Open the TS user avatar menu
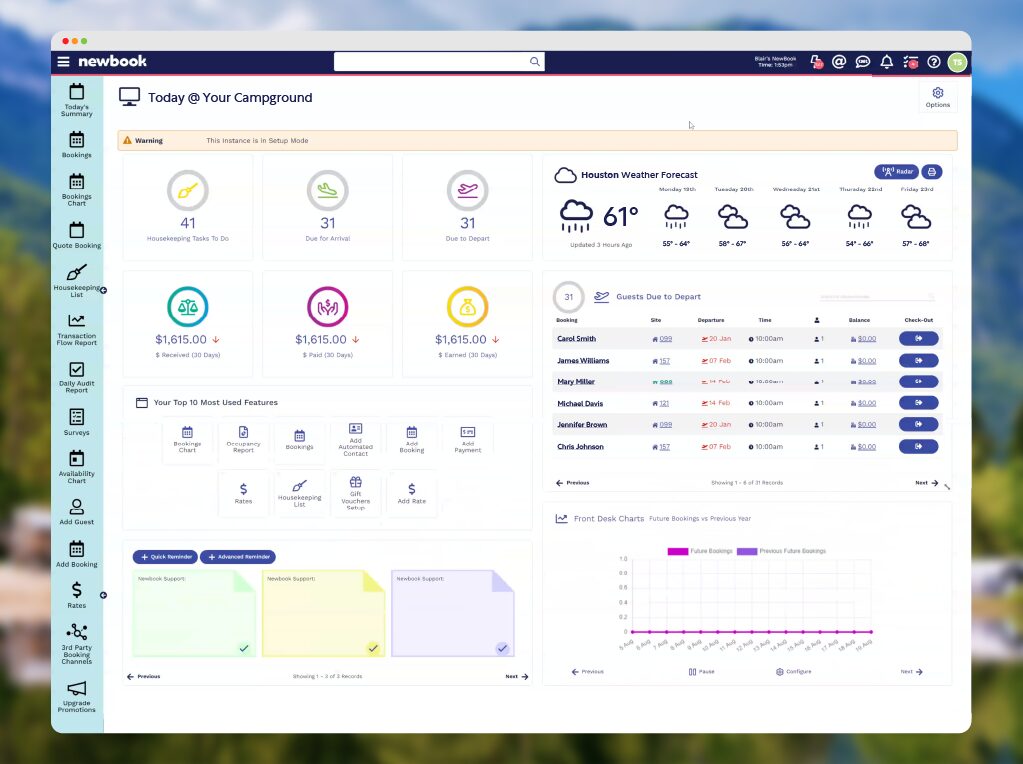The width and height of the screenshot is (1023, 764). 957,62
